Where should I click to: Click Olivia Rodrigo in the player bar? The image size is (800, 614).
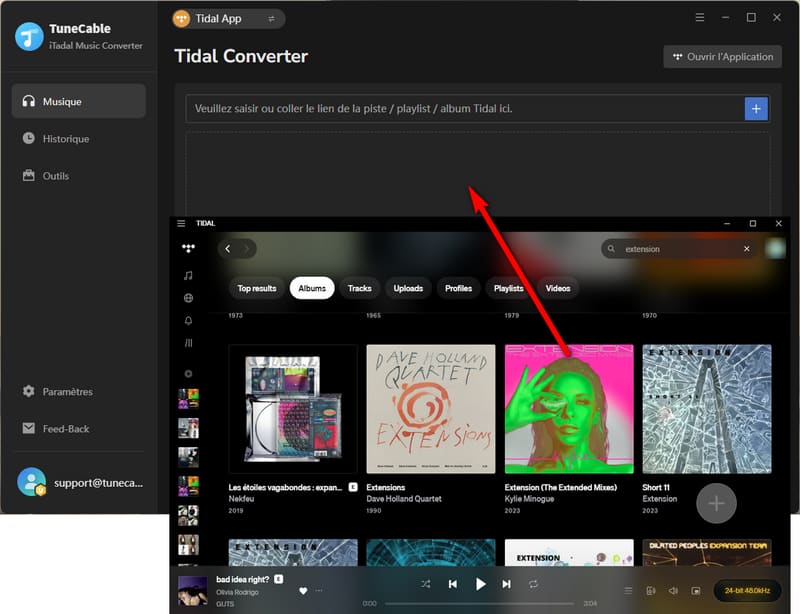(x=237, y=593)
